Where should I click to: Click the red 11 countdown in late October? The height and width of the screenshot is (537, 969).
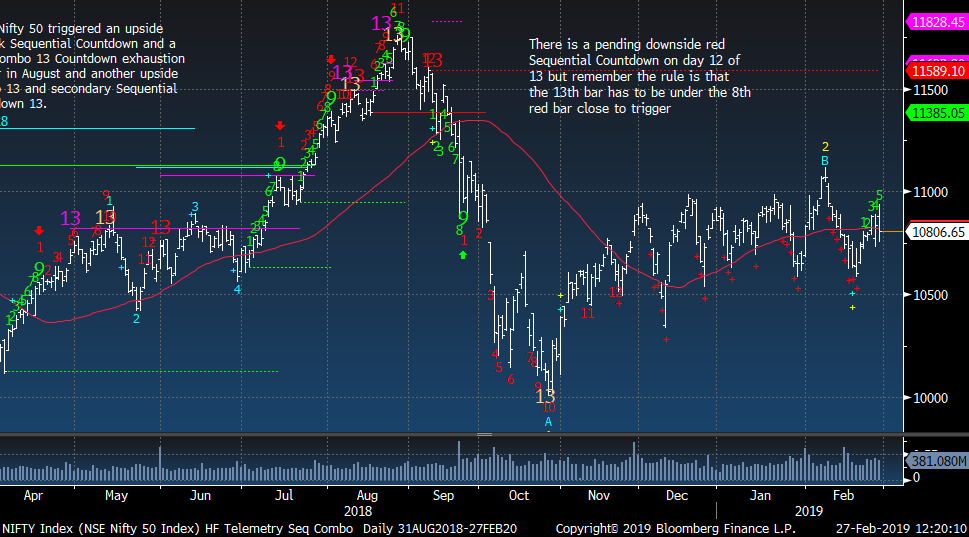588,314
